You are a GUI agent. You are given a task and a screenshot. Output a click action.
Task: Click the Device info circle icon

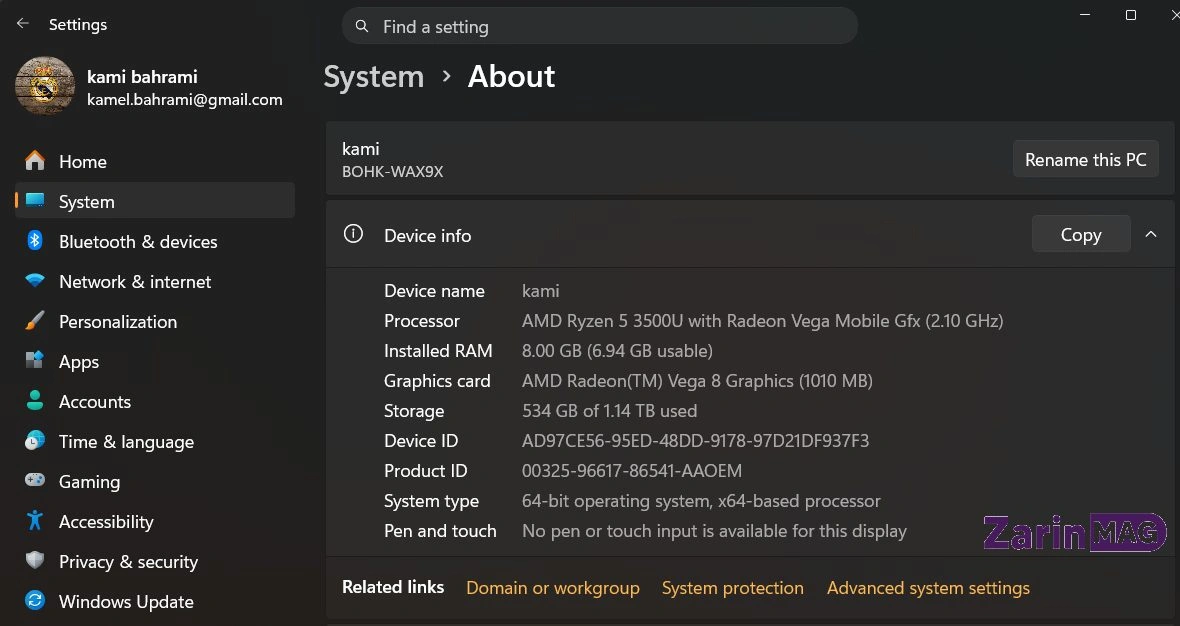pyautogui.click(x=353, y=234)
